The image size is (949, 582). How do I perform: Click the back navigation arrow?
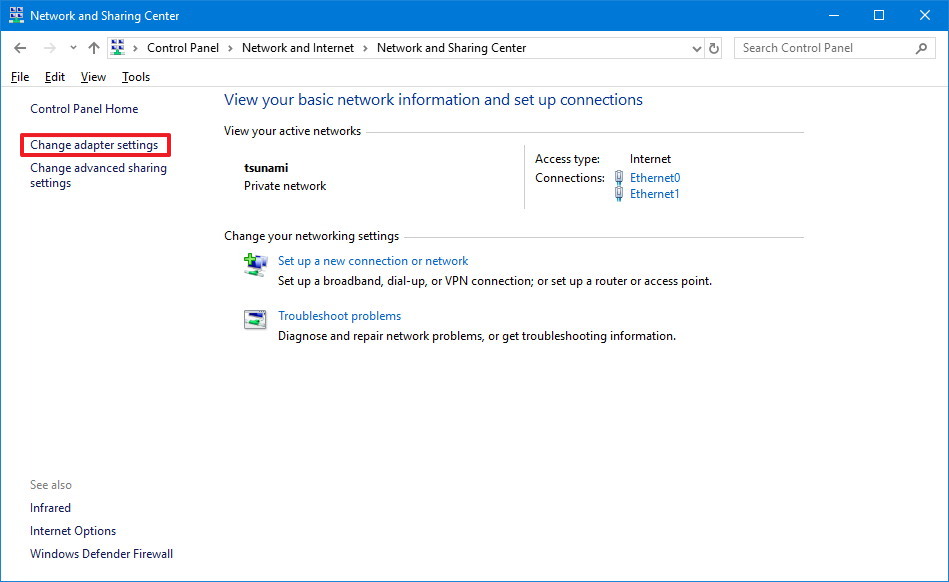(x=20, y=47)
